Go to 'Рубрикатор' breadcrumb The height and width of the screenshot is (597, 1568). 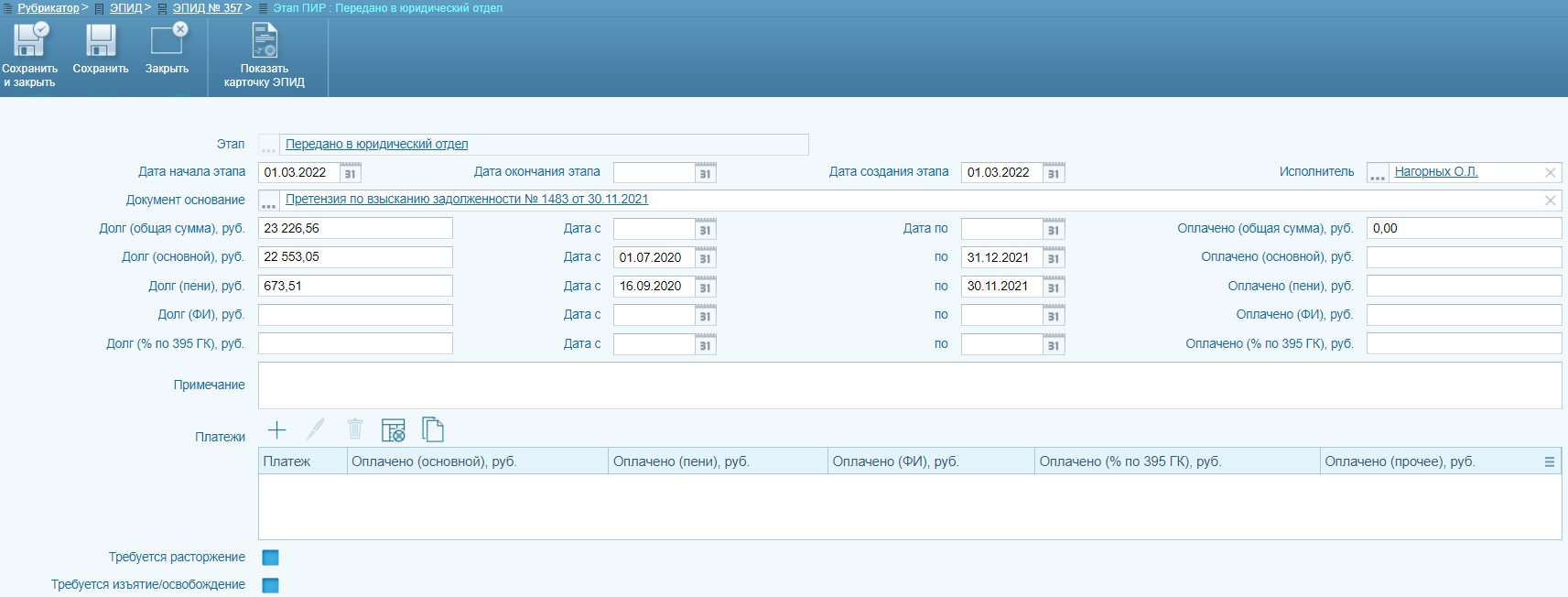coord(49,8)
